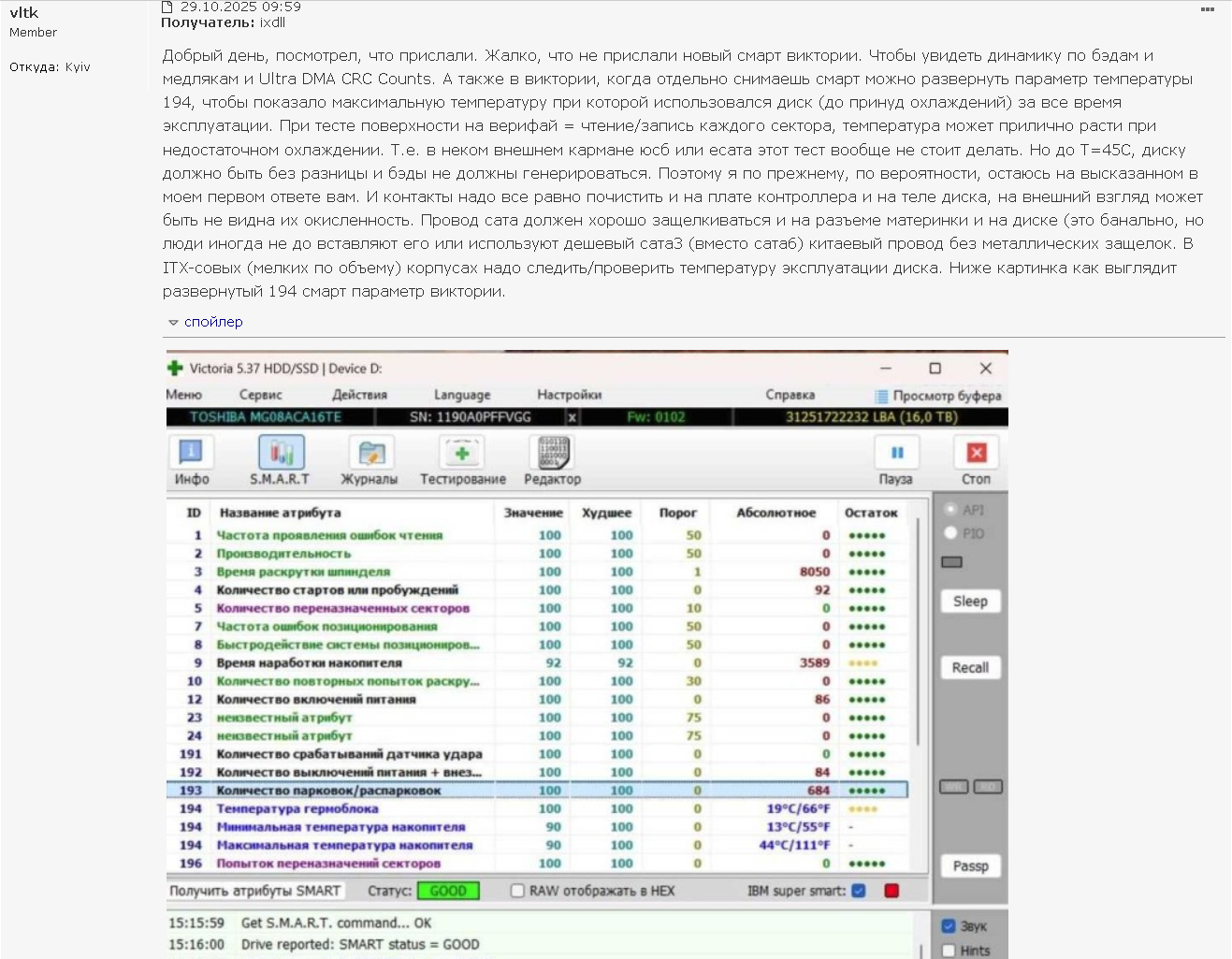Open the Меню menu
The height and width of the screenshot is (959, 1232).
tap(184, 395)
